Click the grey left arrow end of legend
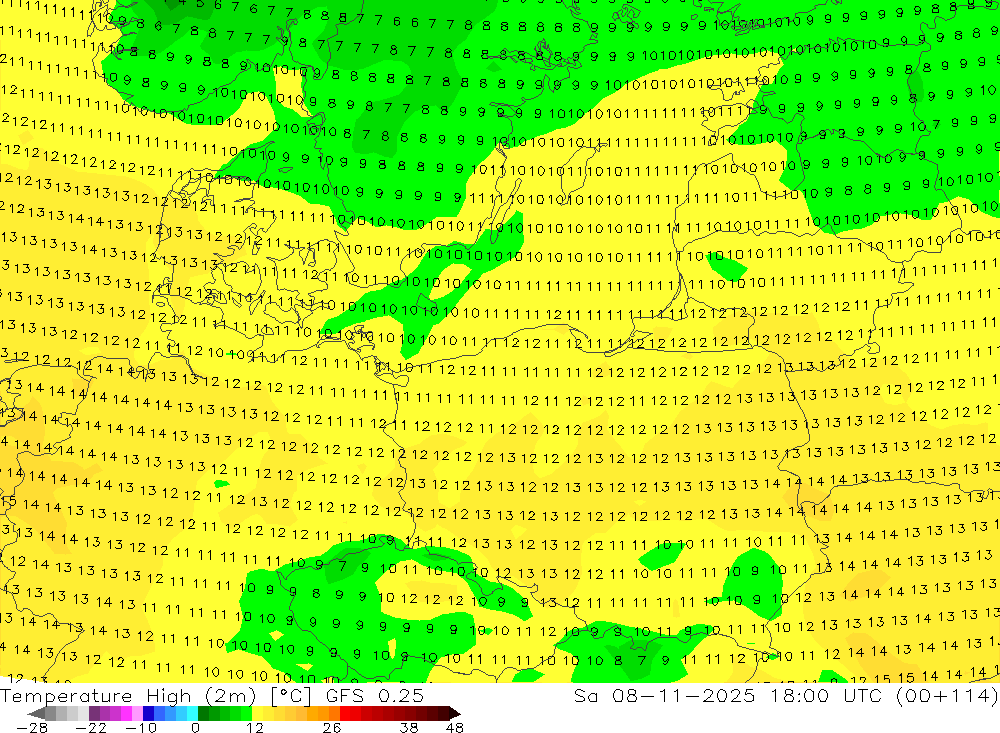Screen dimensions: 1000x733 click(36, 714)
